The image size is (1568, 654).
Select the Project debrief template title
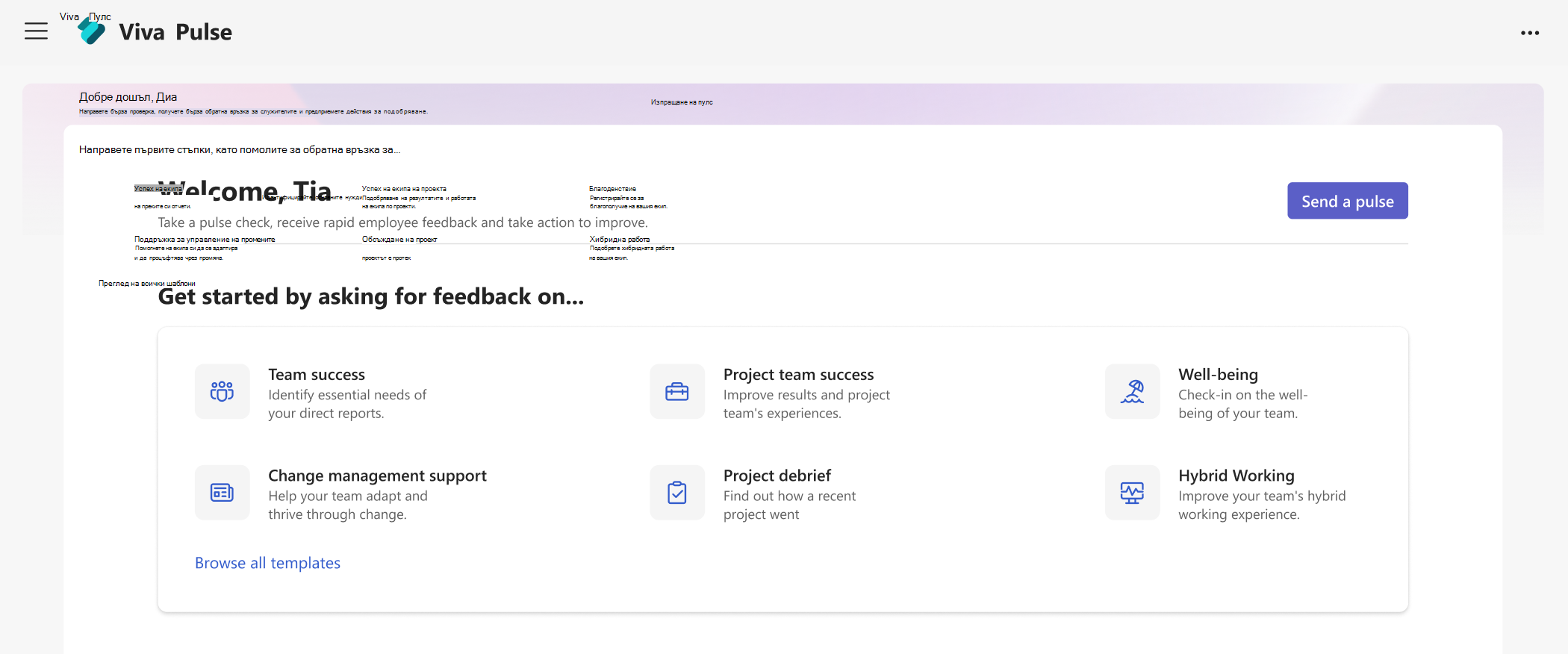coord(777,476)
